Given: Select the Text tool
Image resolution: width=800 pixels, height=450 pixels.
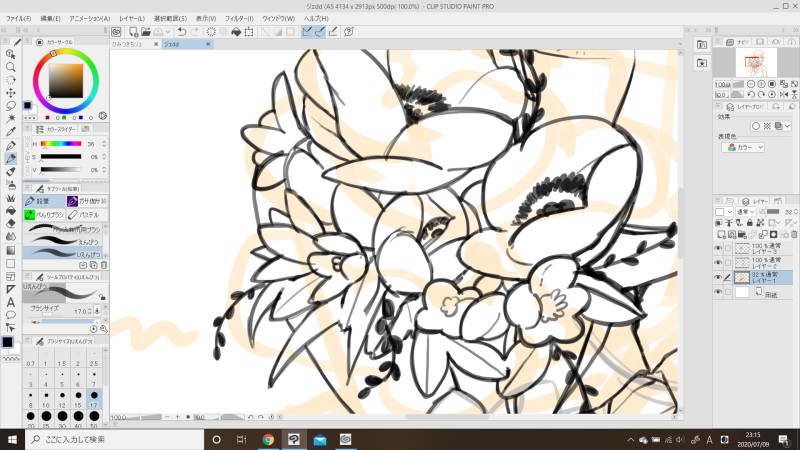Looking at the screenshot, I should point(10,302).
